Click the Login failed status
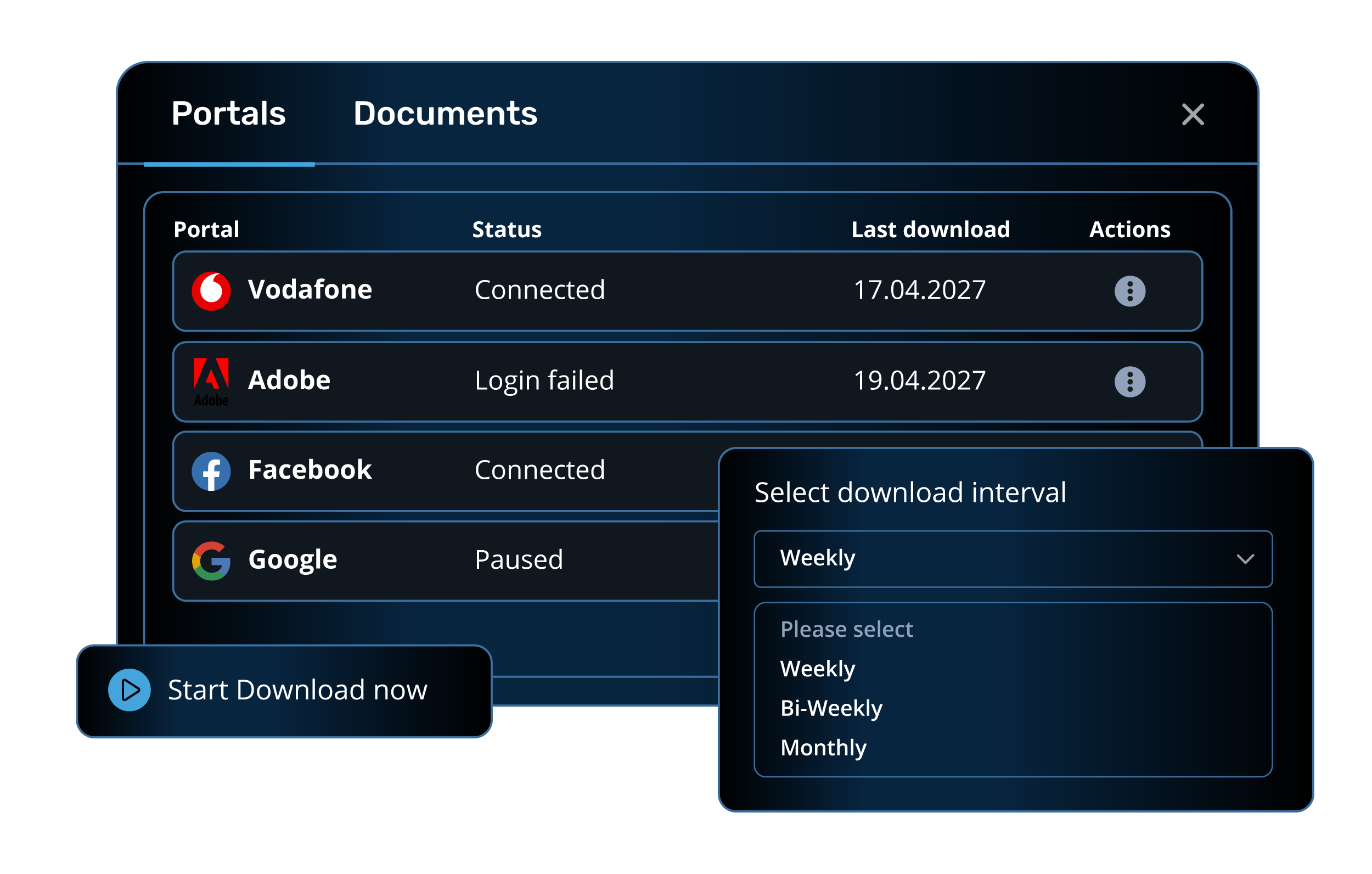Screen dimensions: 1372x874 pos(544,381)
